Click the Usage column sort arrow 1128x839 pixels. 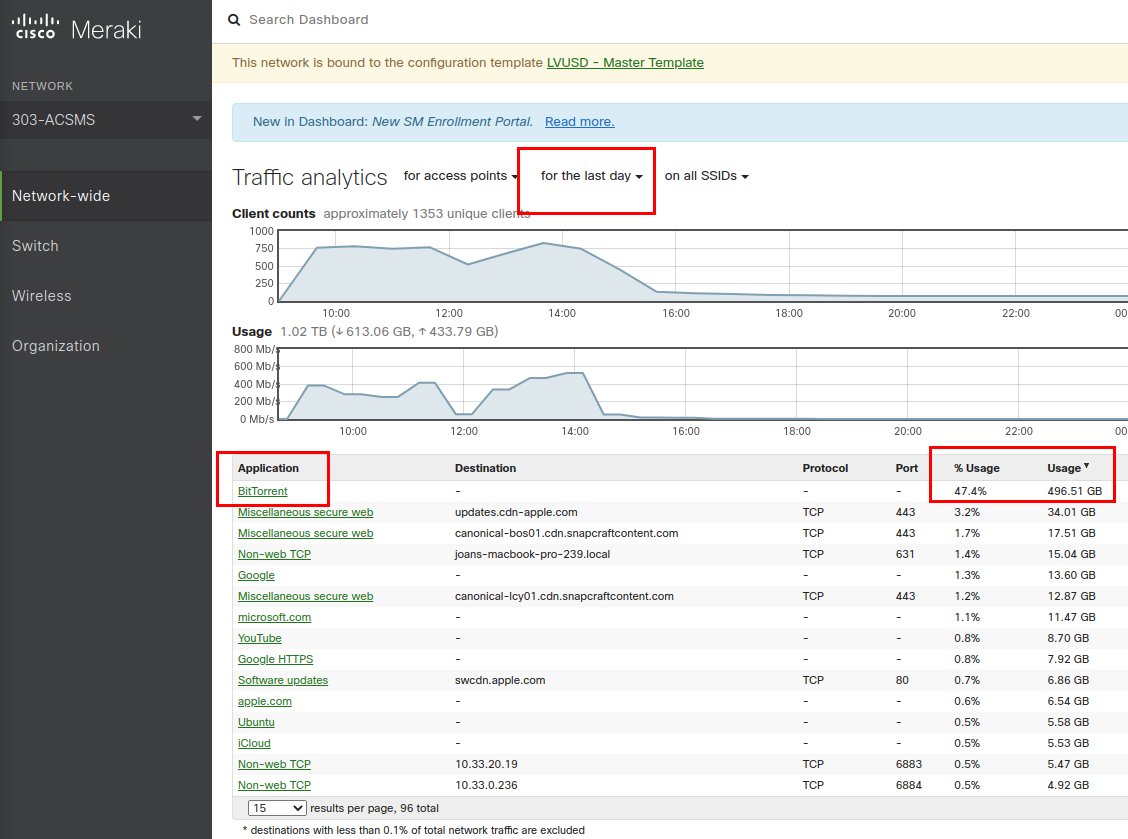pos(1086,466)
